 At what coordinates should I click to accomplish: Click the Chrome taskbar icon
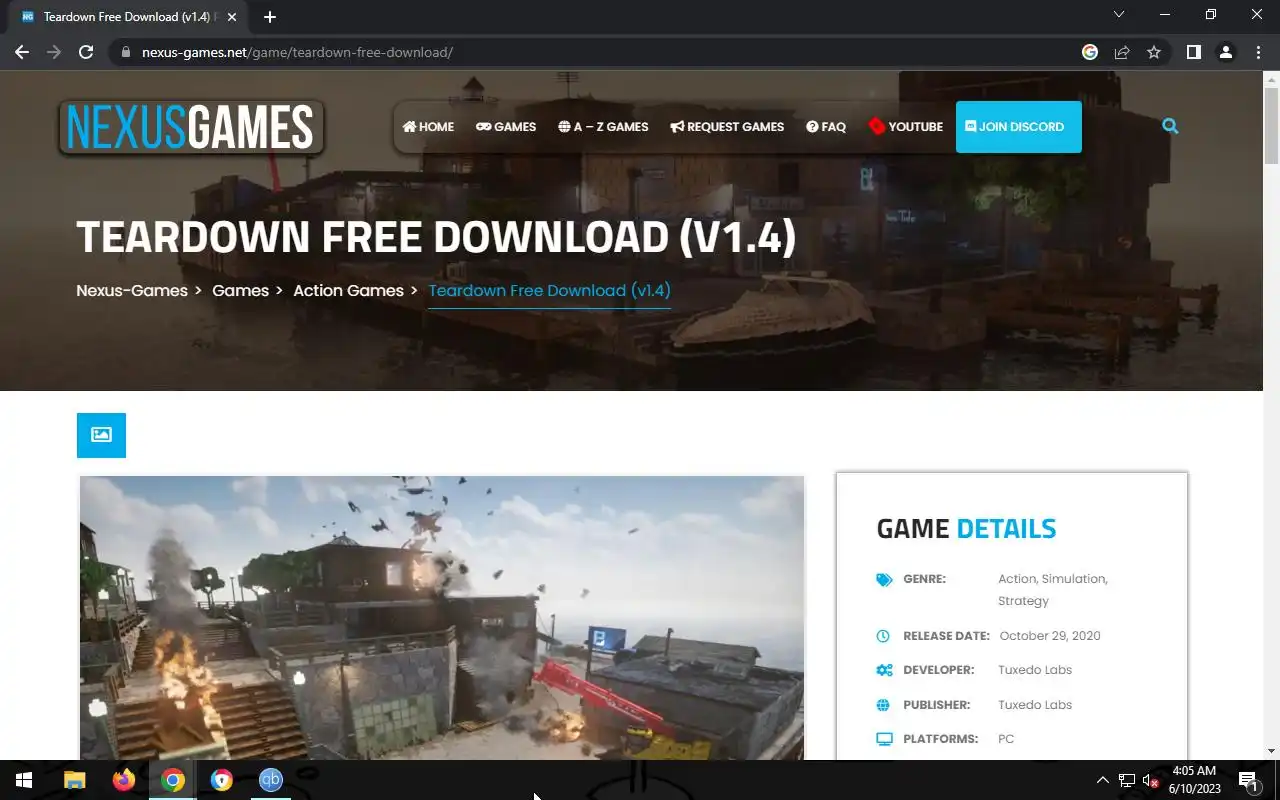pyautogui.click(x=173, y=780)
